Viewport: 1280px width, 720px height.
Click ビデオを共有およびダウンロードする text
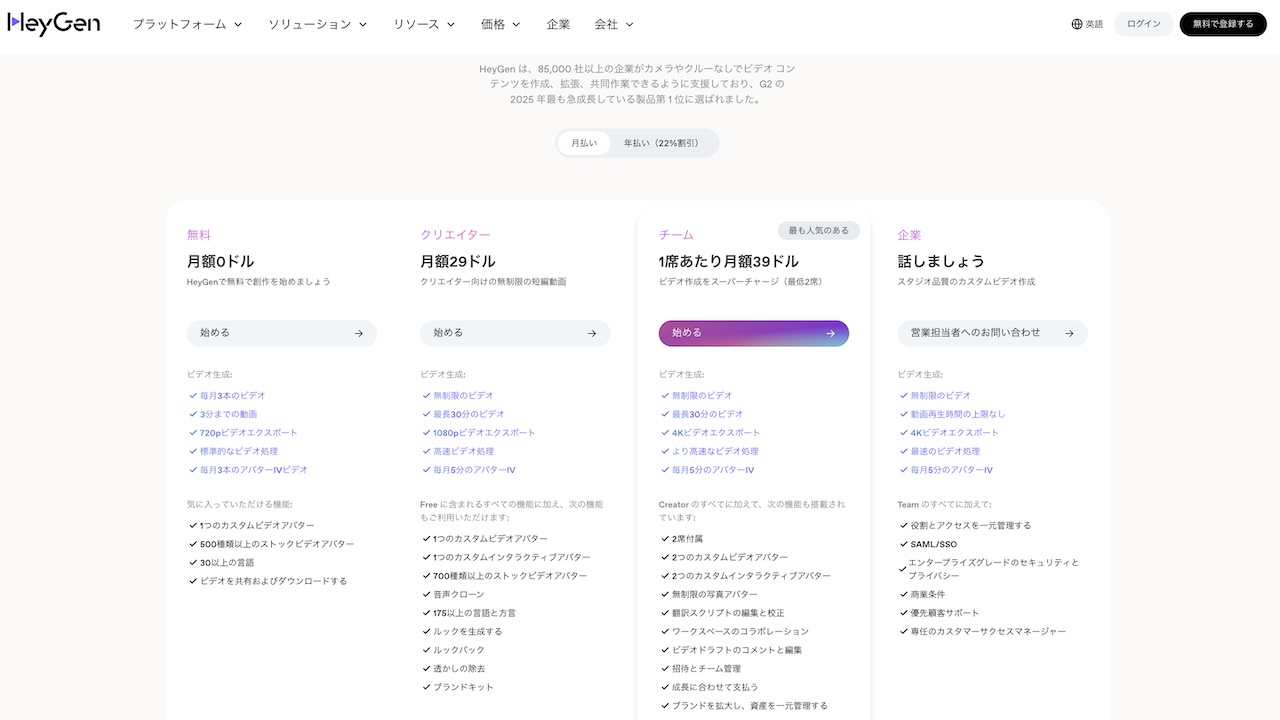click(x=273, y=581)
